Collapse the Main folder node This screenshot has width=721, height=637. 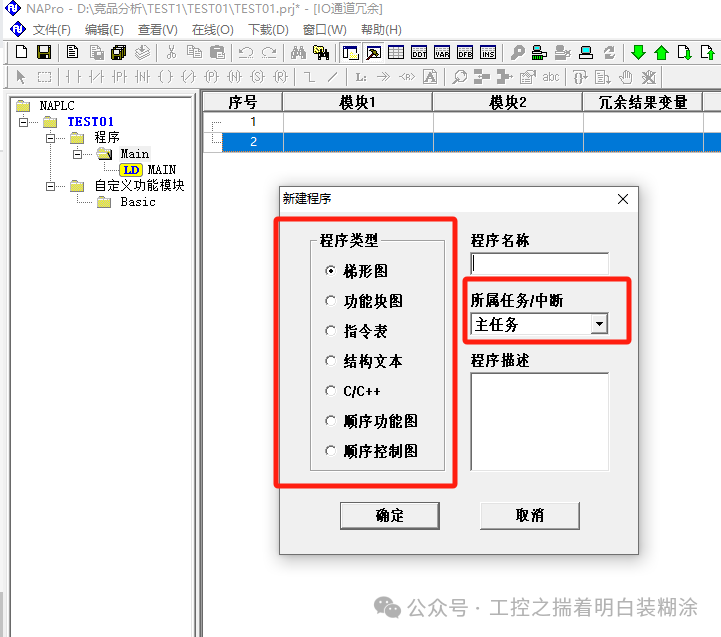pos(77,154)
